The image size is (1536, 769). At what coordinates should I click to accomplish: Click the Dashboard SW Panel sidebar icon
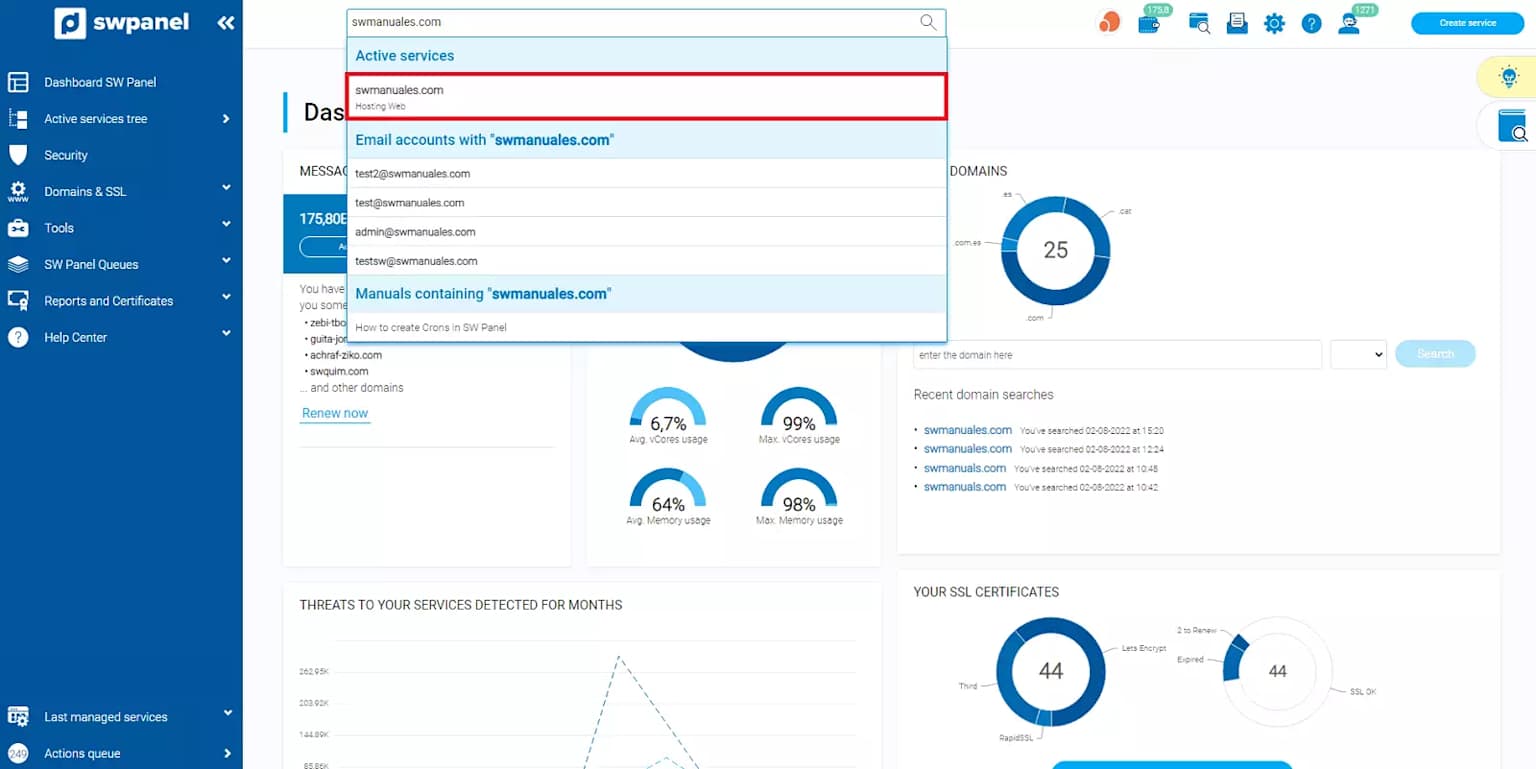pyautogui.click(x=18, y=82)
